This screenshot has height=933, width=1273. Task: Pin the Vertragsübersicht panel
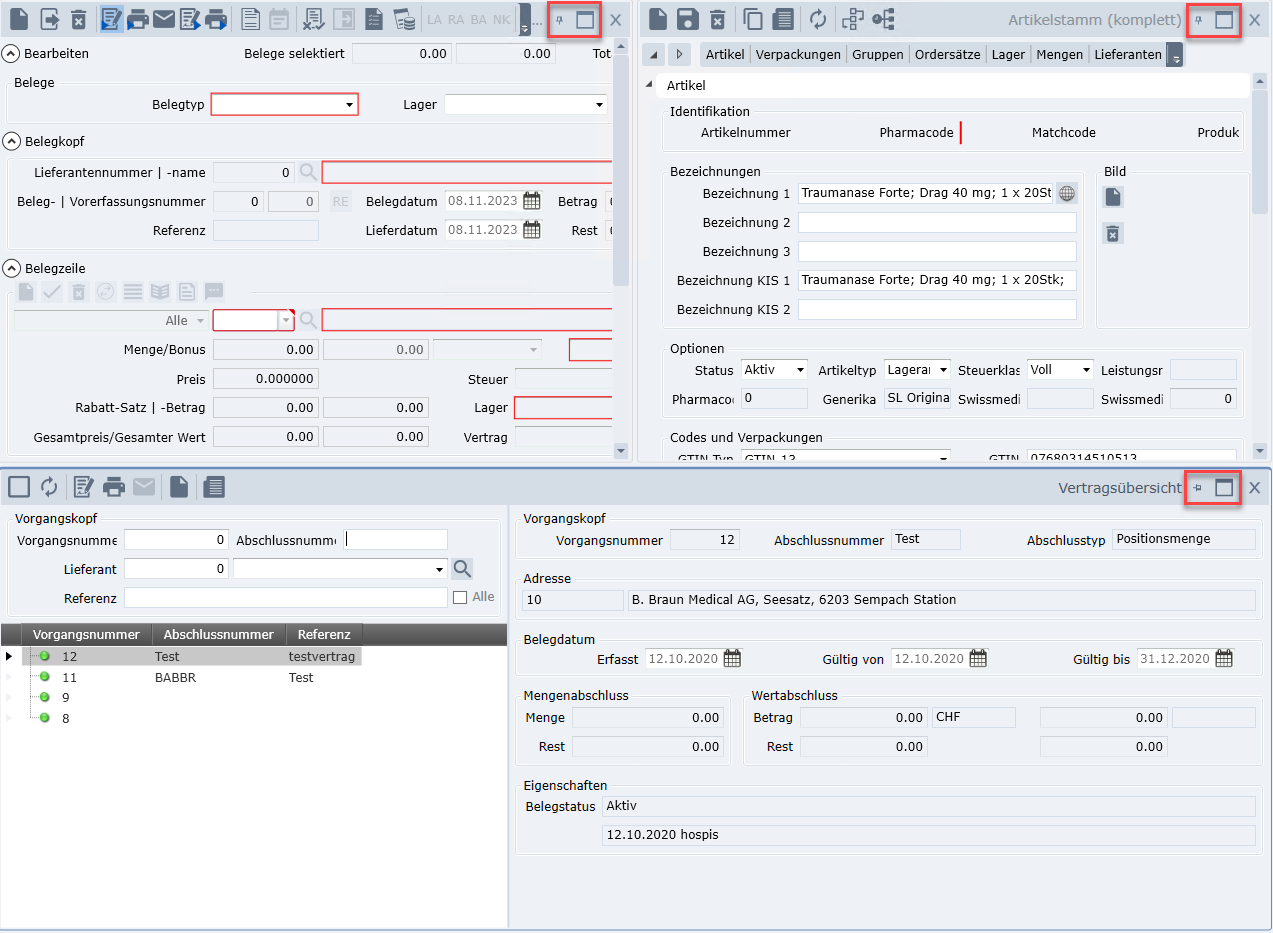click(1198, 488)
